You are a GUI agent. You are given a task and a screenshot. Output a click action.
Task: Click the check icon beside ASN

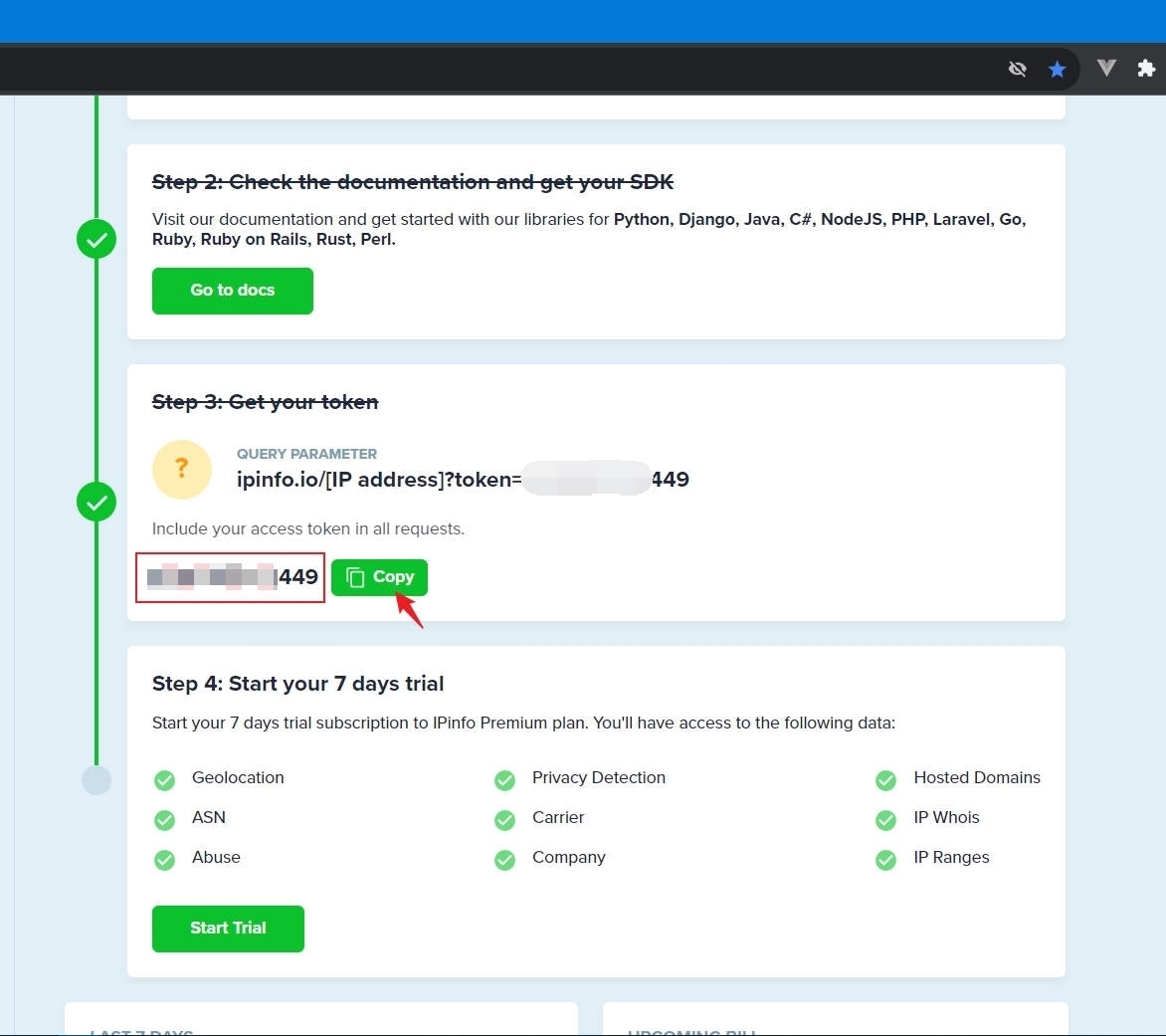[x=164, y=820]
